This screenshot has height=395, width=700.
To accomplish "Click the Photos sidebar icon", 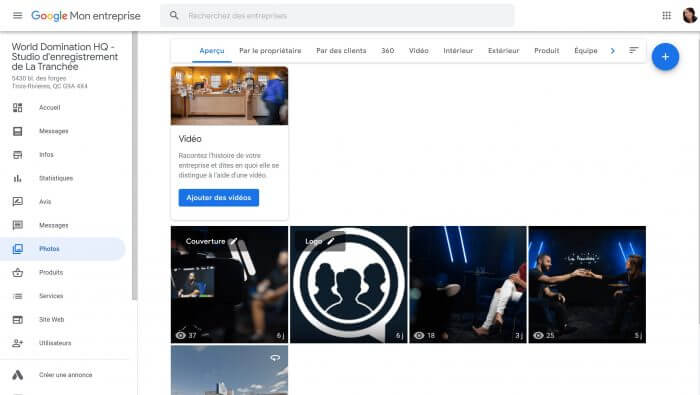I will pos(17,249).
